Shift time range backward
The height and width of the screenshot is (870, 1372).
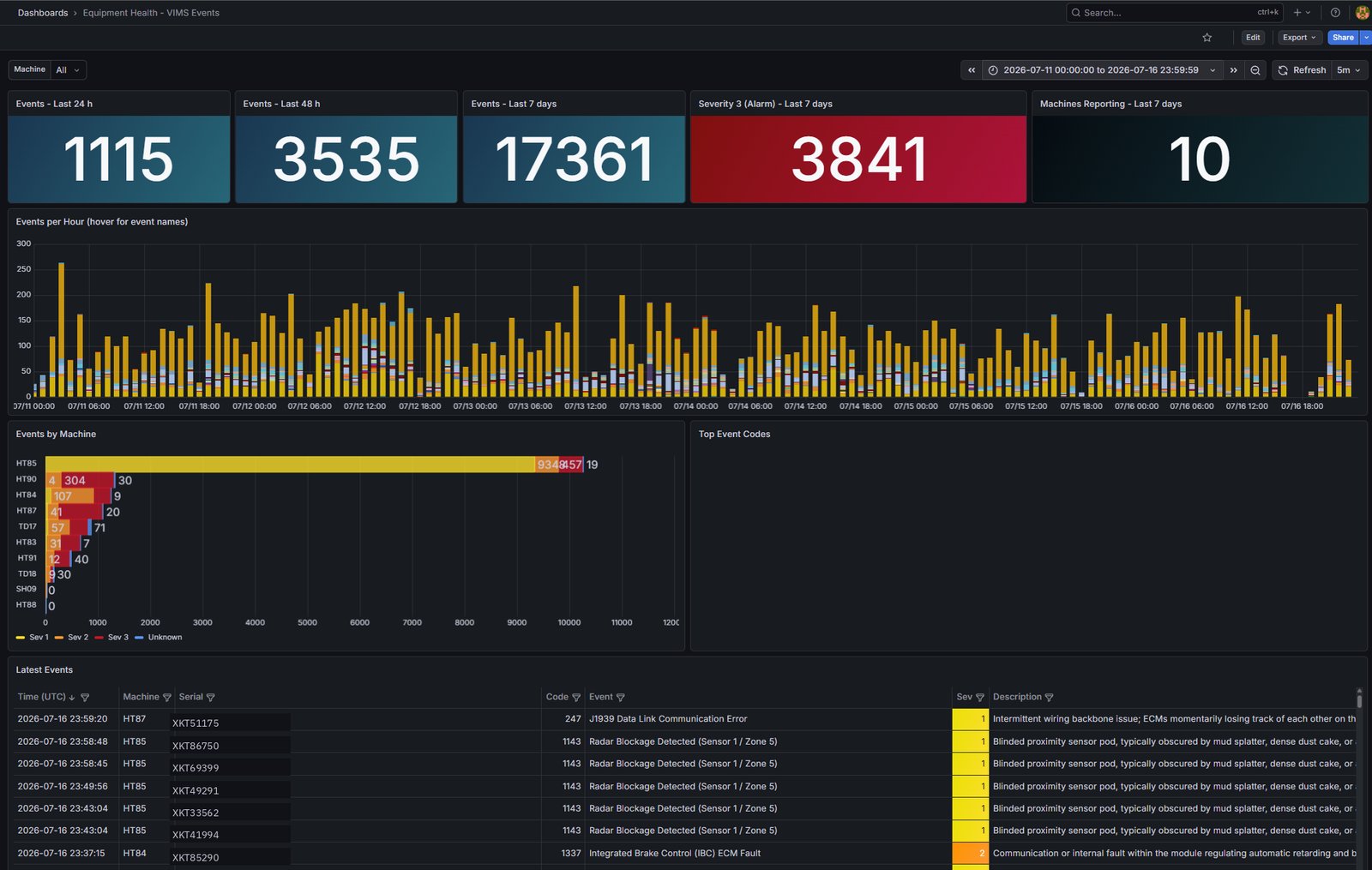[972, 70]
